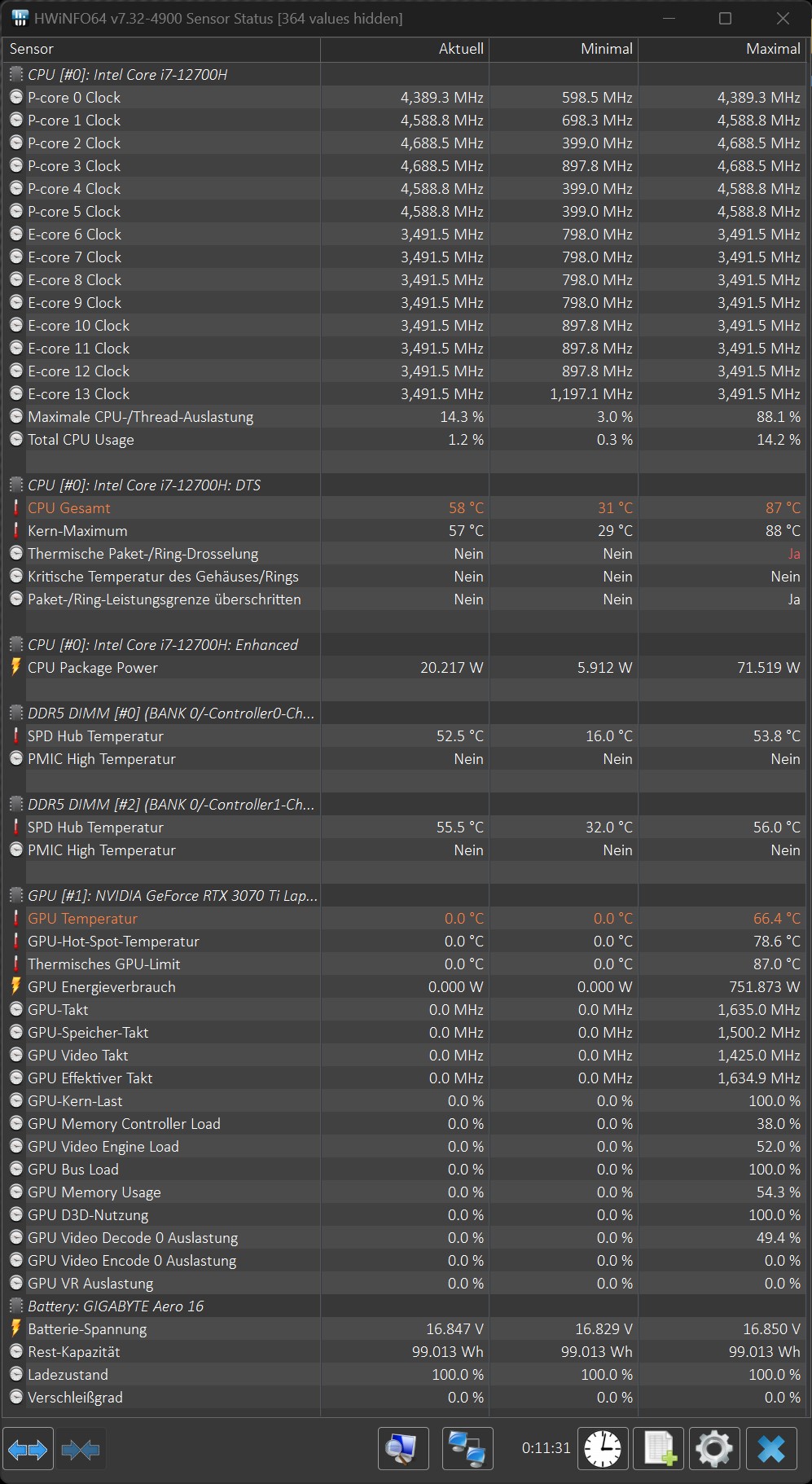Select the Thermisches GPU-Limit row
The image size is (812, 1484).
point(405,964)
